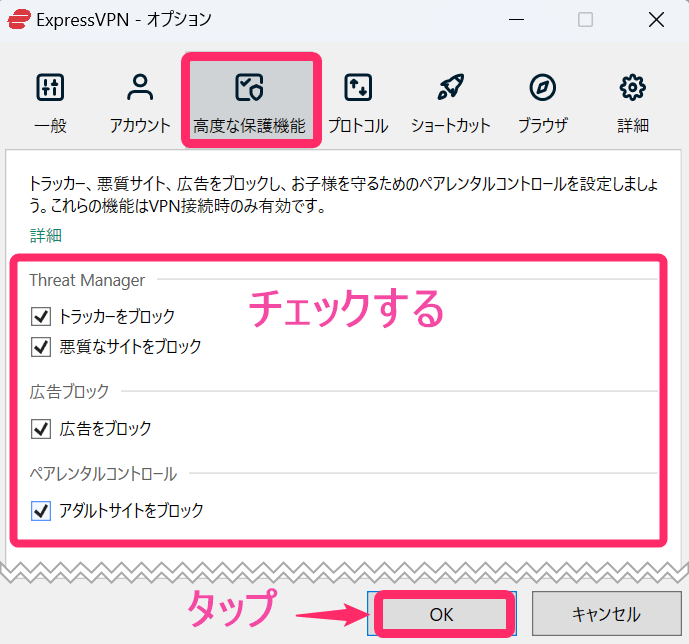Switch to the 詳細 tab label
689x644 pixels.
[633, 126]
